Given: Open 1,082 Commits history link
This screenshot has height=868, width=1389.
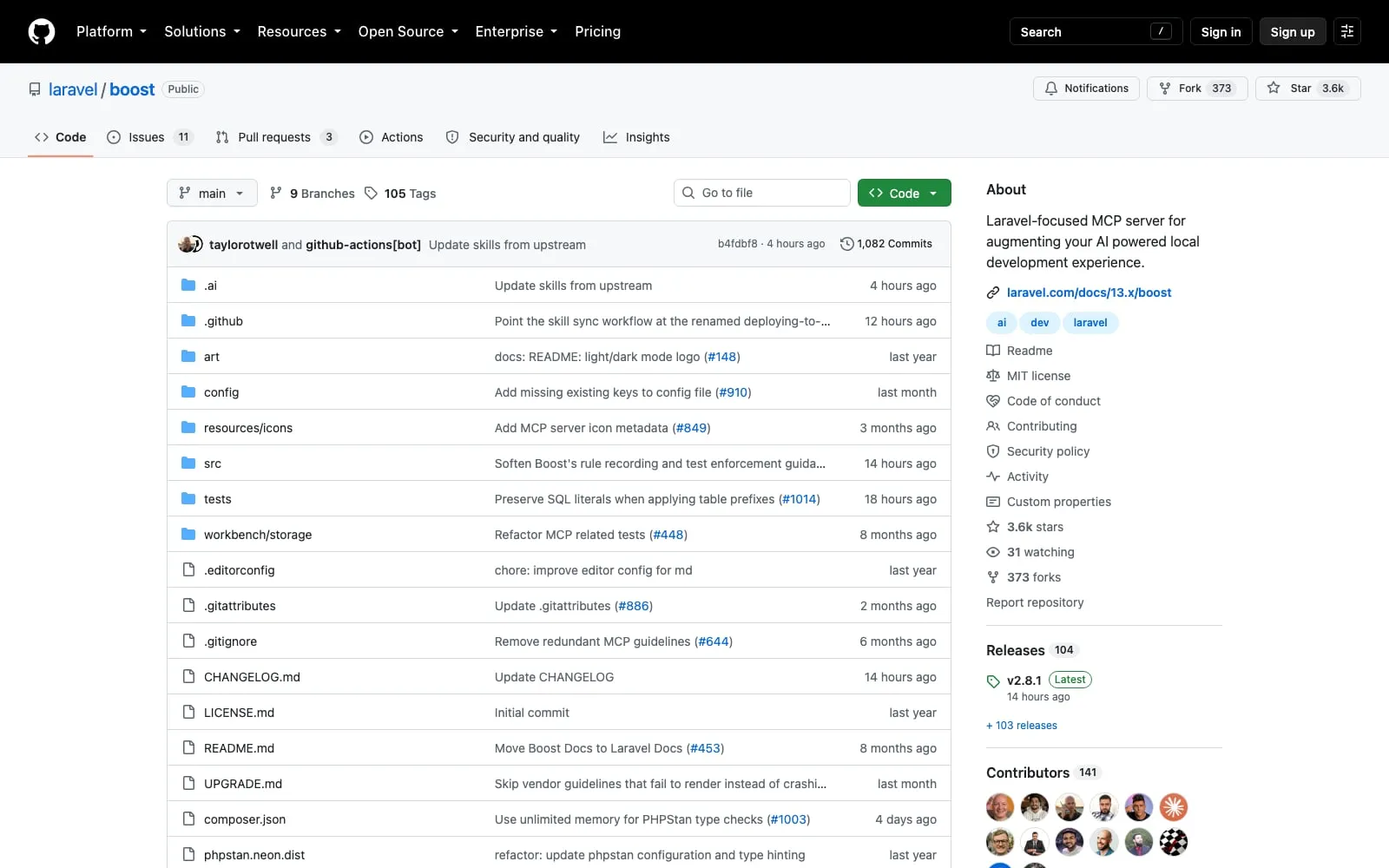Looking at the screenshot, I should coord(886,244).
